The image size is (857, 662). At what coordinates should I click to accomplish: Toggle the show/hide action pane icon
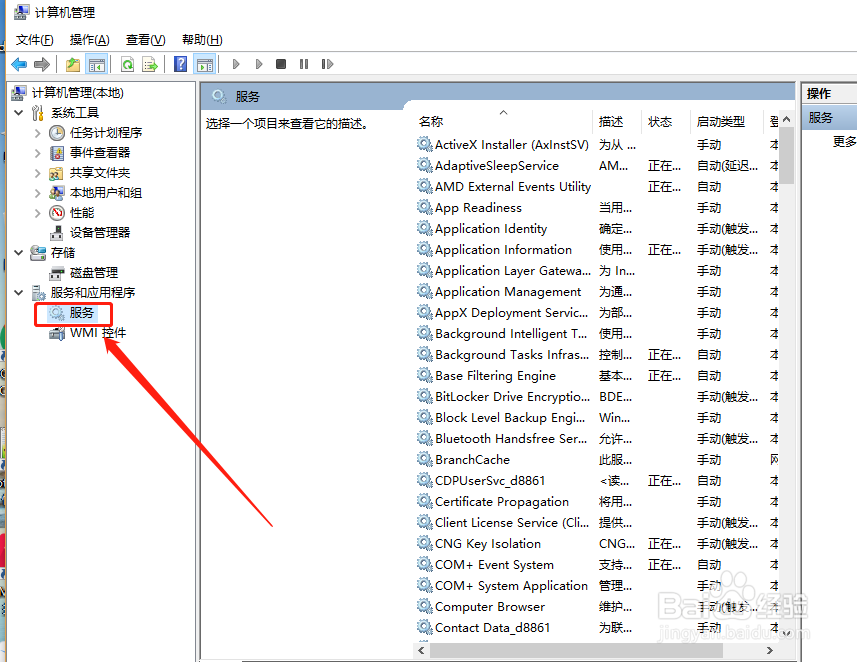(204, 64)
